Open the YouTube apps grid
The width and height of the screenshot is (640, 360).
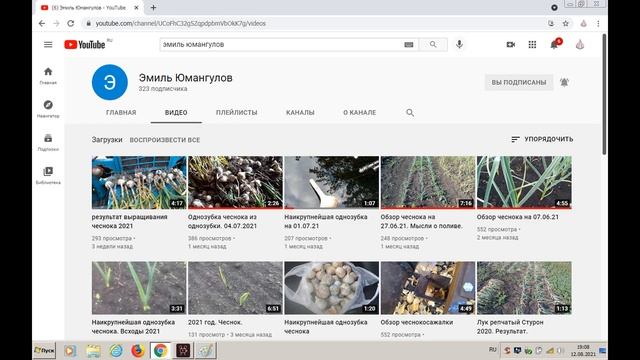[532, 44]
